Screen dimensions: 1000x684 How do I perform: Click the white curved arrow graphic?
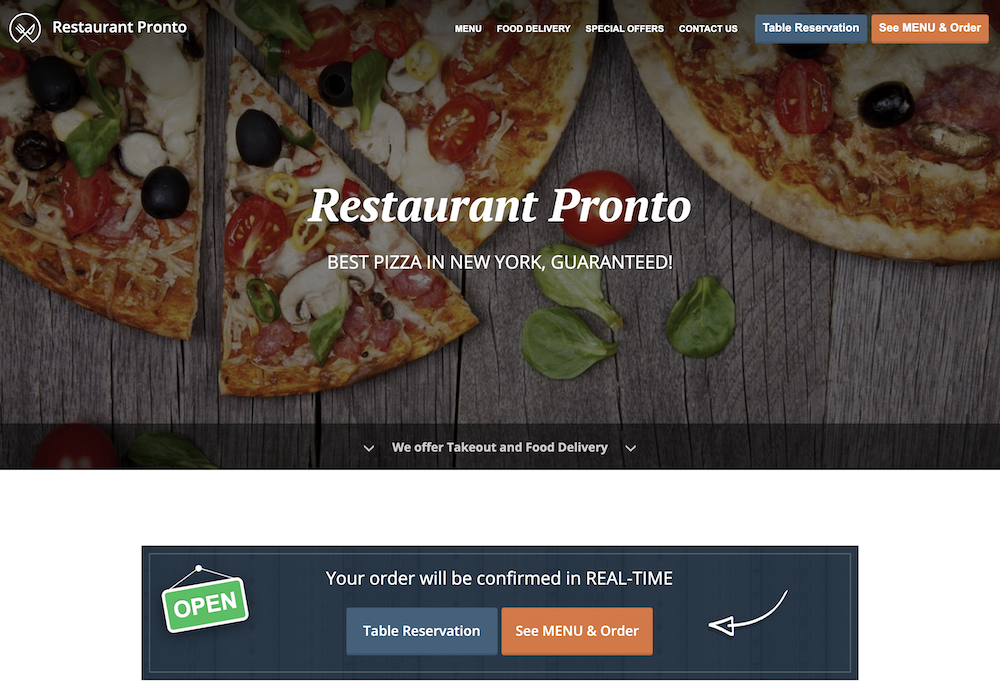tap(748, 613)
